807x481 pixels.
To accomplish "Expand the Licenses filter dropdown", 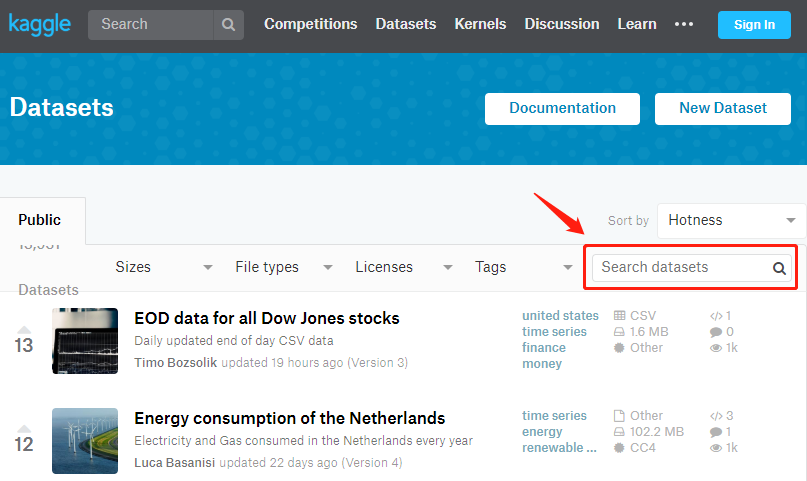I will (x=404, y=267).
